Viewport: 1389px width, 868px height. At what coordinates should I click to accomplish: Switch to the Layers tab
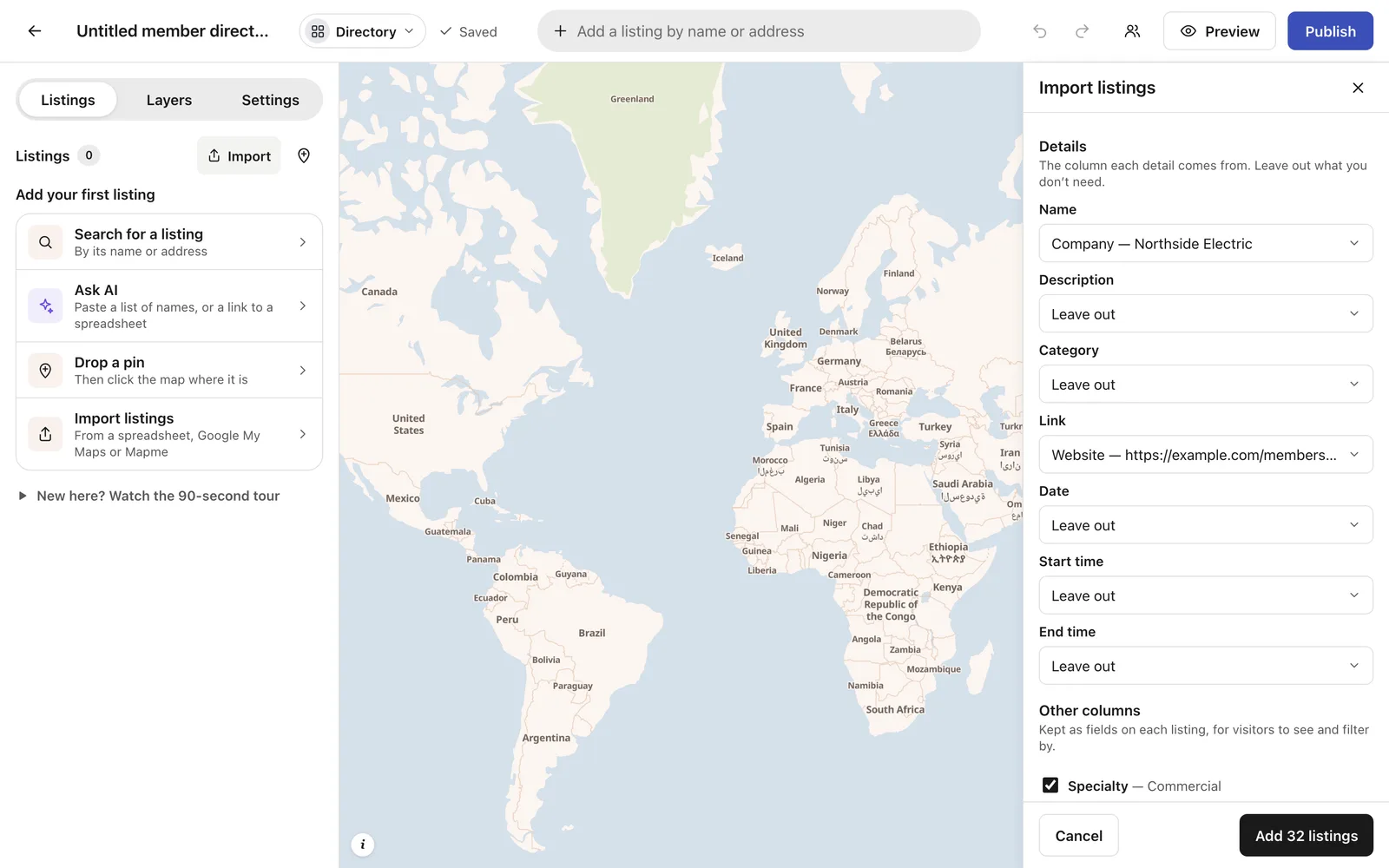pyautogui.click(x=169, y=100)
